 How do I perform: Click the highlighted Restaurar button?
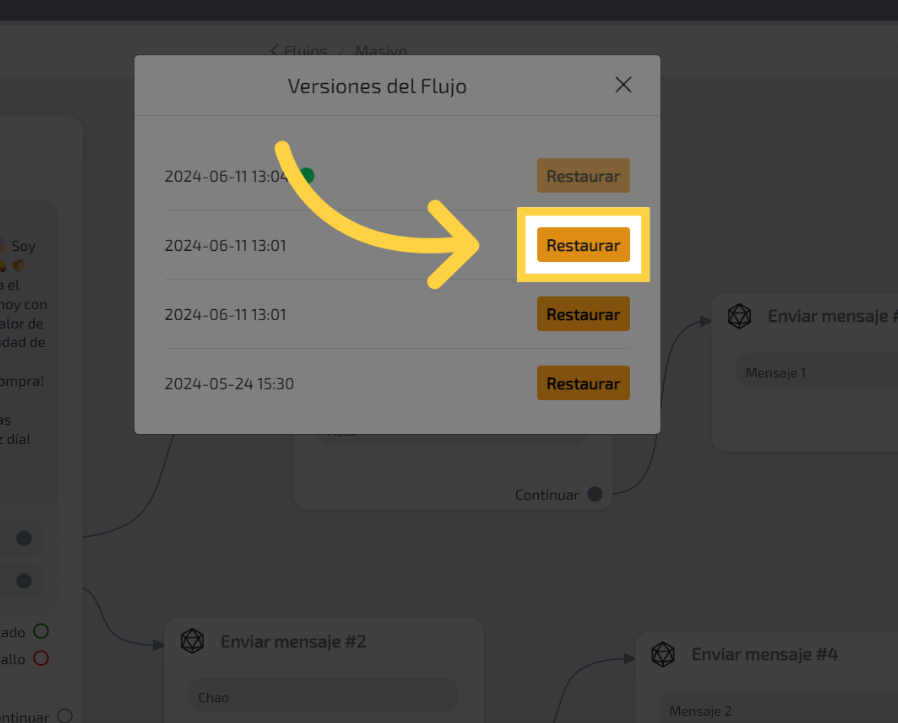(x=583, y=245)
